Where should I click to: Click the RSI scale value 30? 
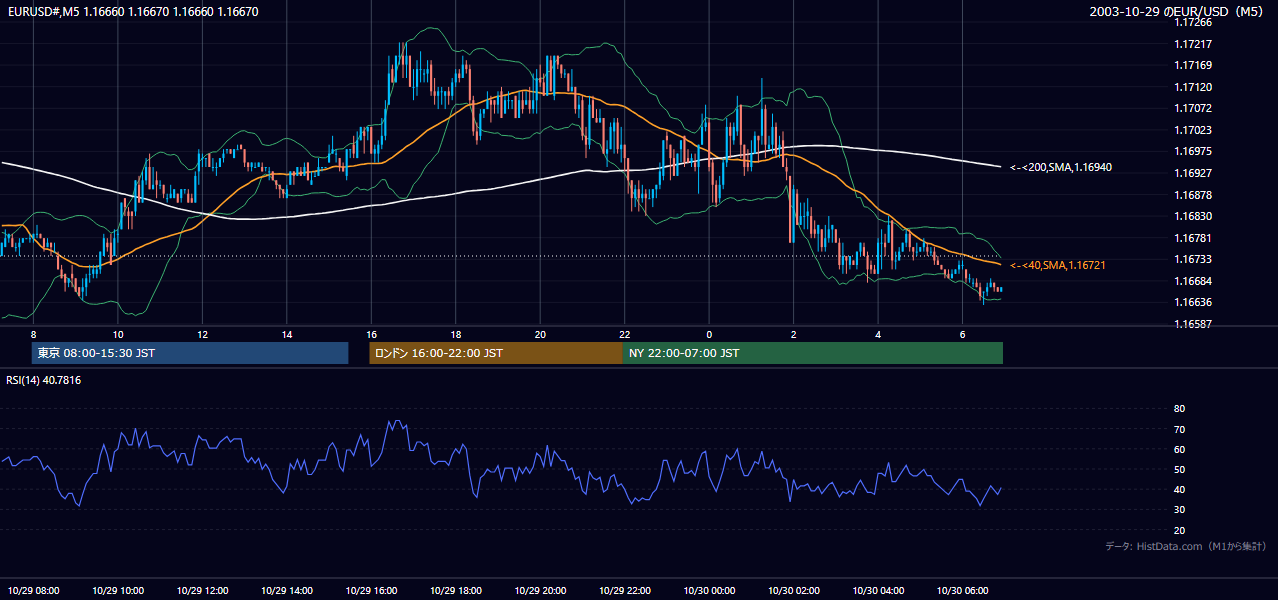tap(1179, 510)
